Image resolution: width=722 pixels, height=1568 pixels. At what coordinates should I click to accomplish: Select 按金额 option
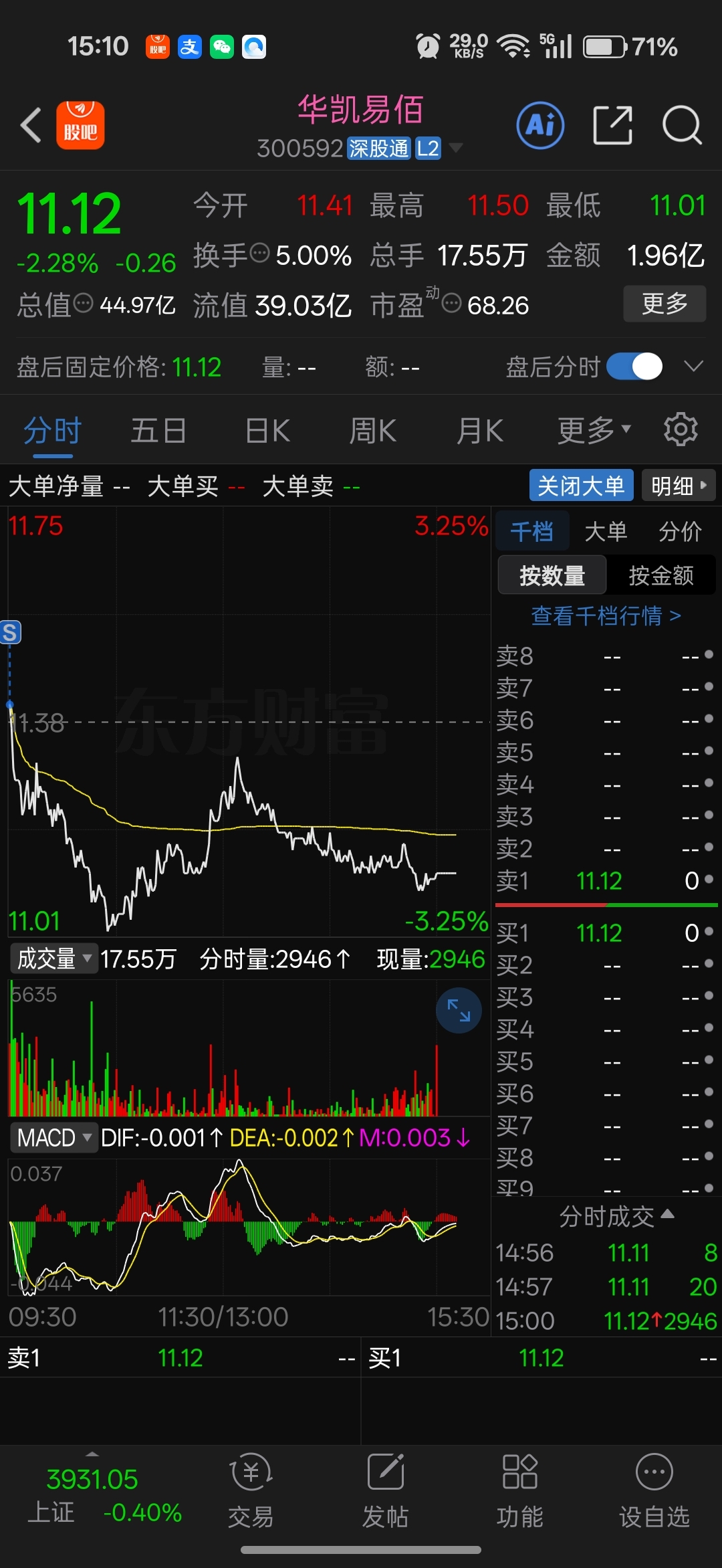point(661,575)
